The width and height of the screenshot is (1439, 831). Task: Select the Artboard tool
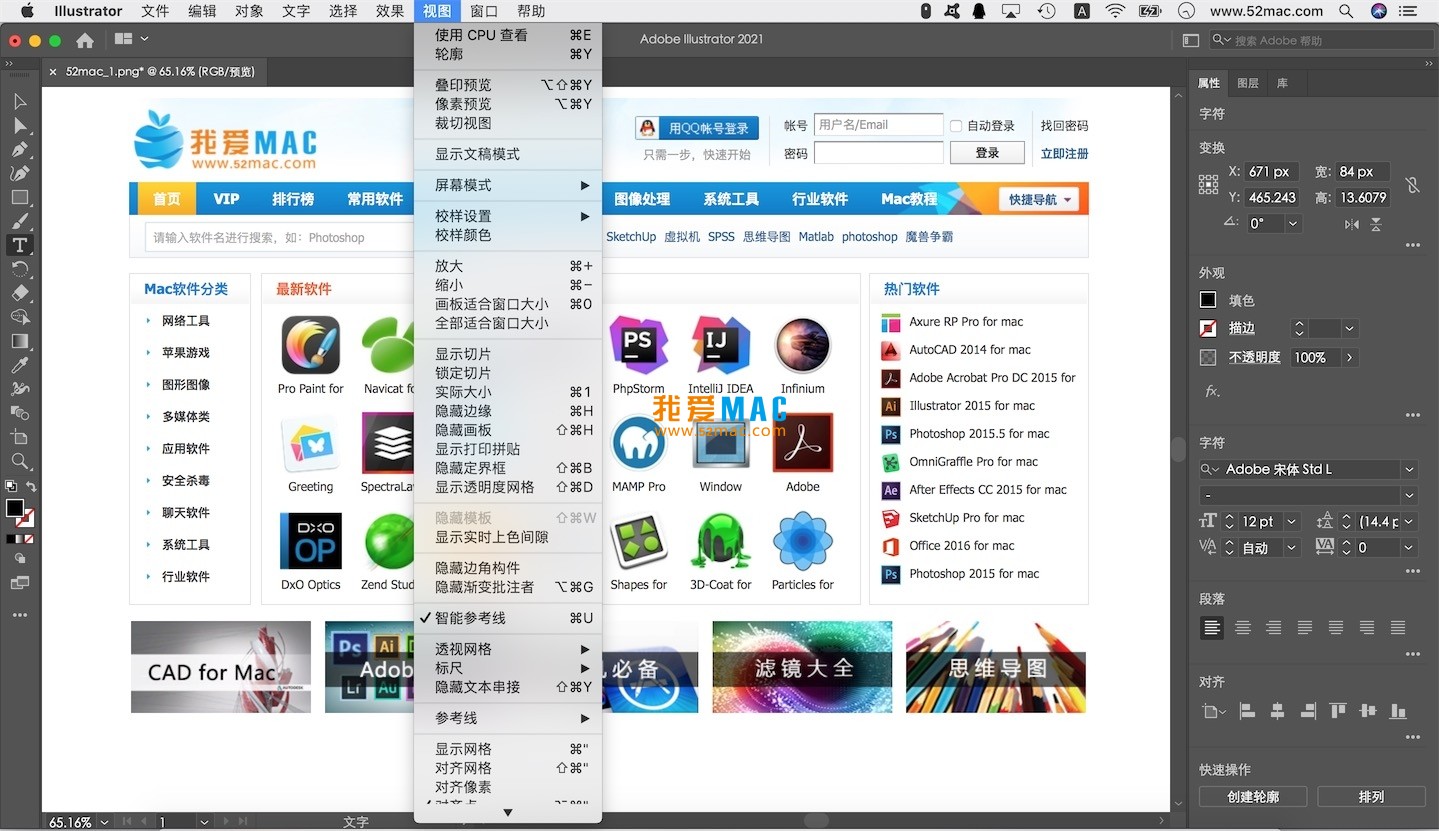pos(20,437)
